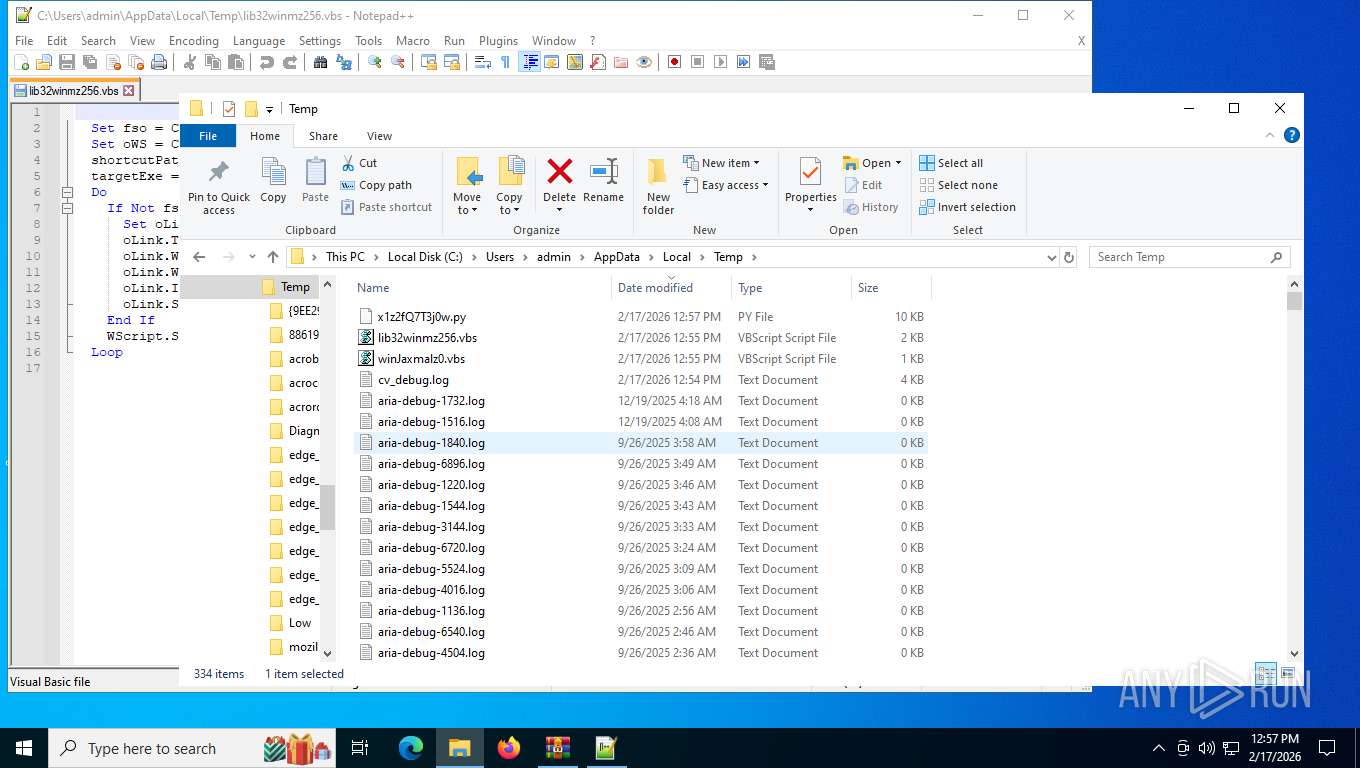The image size is (1360, 768).
Task: Open the New item dropdown
Action: [722, 163]
